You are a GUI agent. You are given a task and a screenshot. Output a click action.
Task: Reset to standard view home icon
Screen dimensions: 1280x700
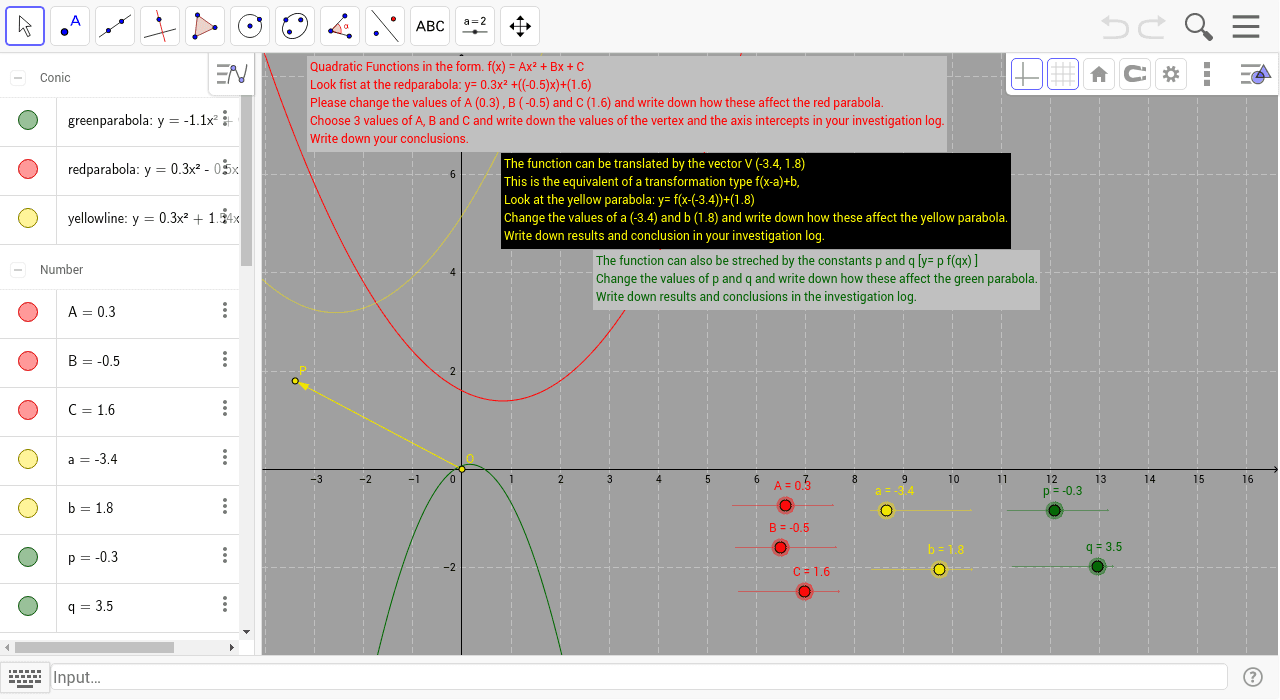click(x=1098, y=73)
